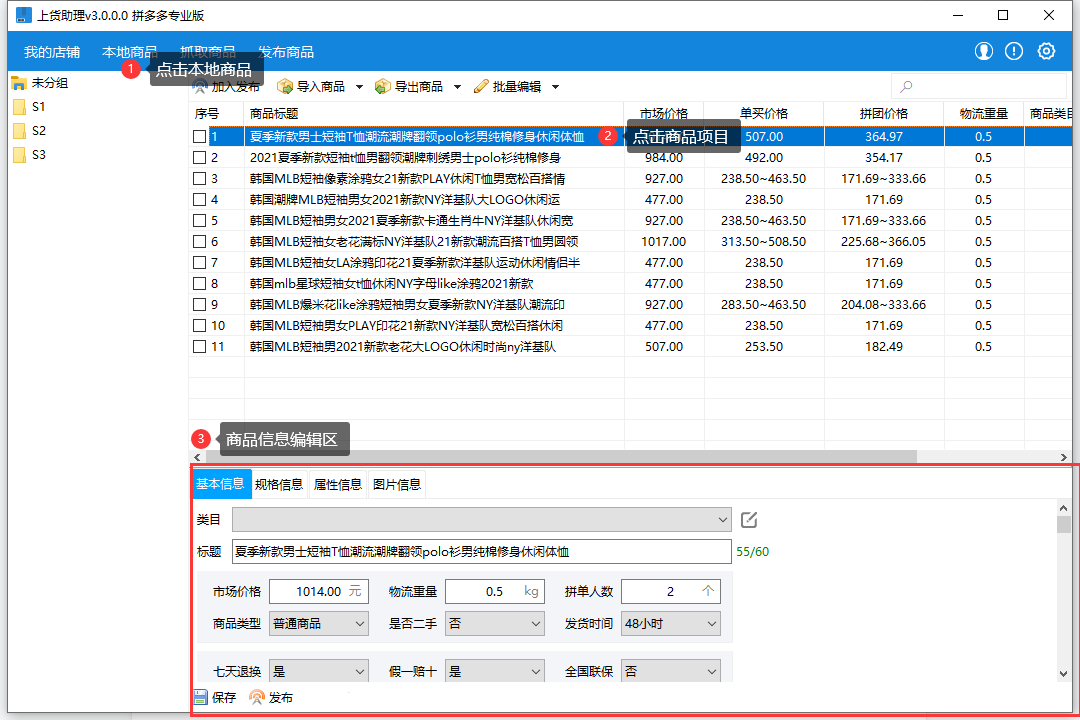Click the search input field

click(979, 87)
